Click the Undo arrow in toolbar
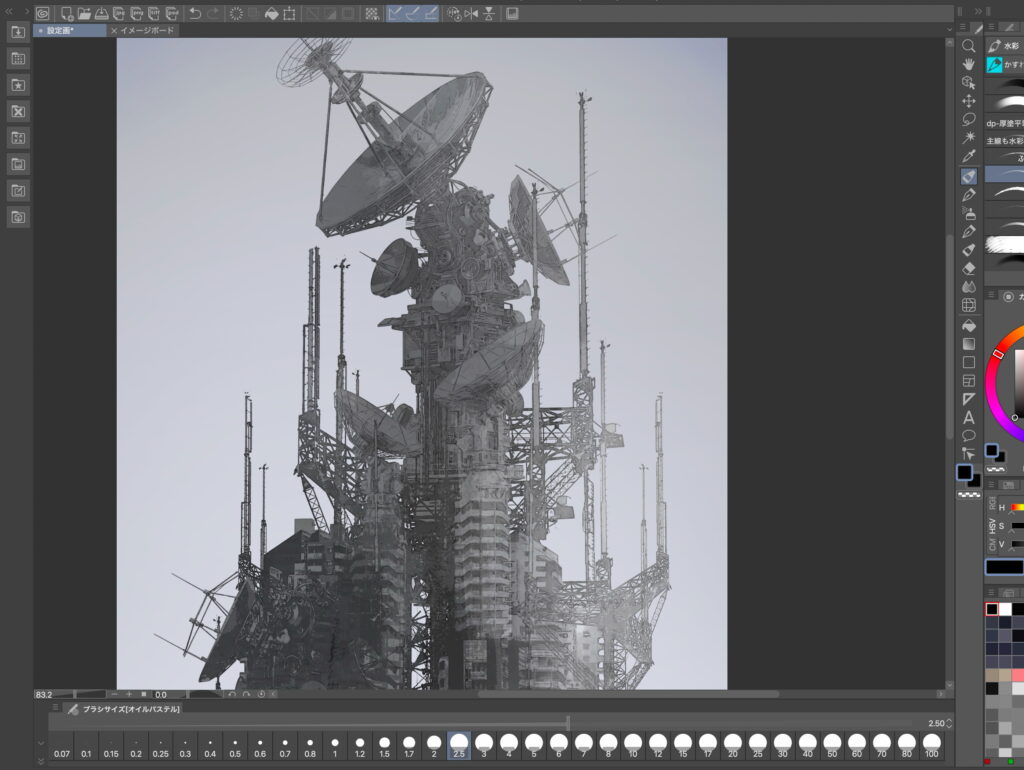 point(194,14)
